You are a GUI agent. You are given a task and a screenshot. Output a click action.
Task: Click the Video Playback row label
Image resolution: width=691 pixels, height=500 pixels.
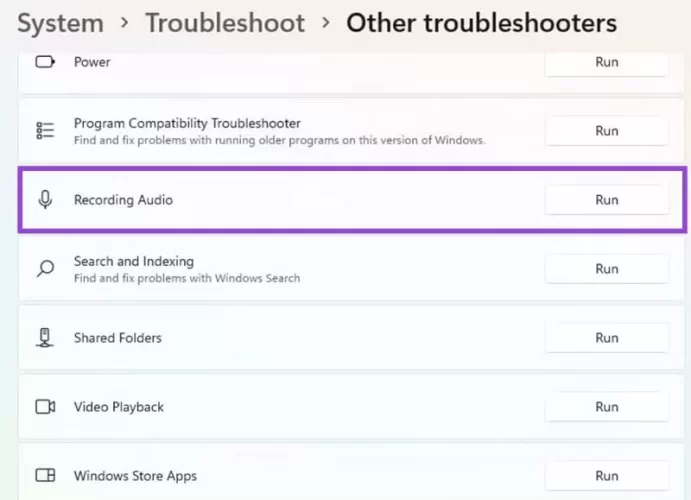(118, 407)
